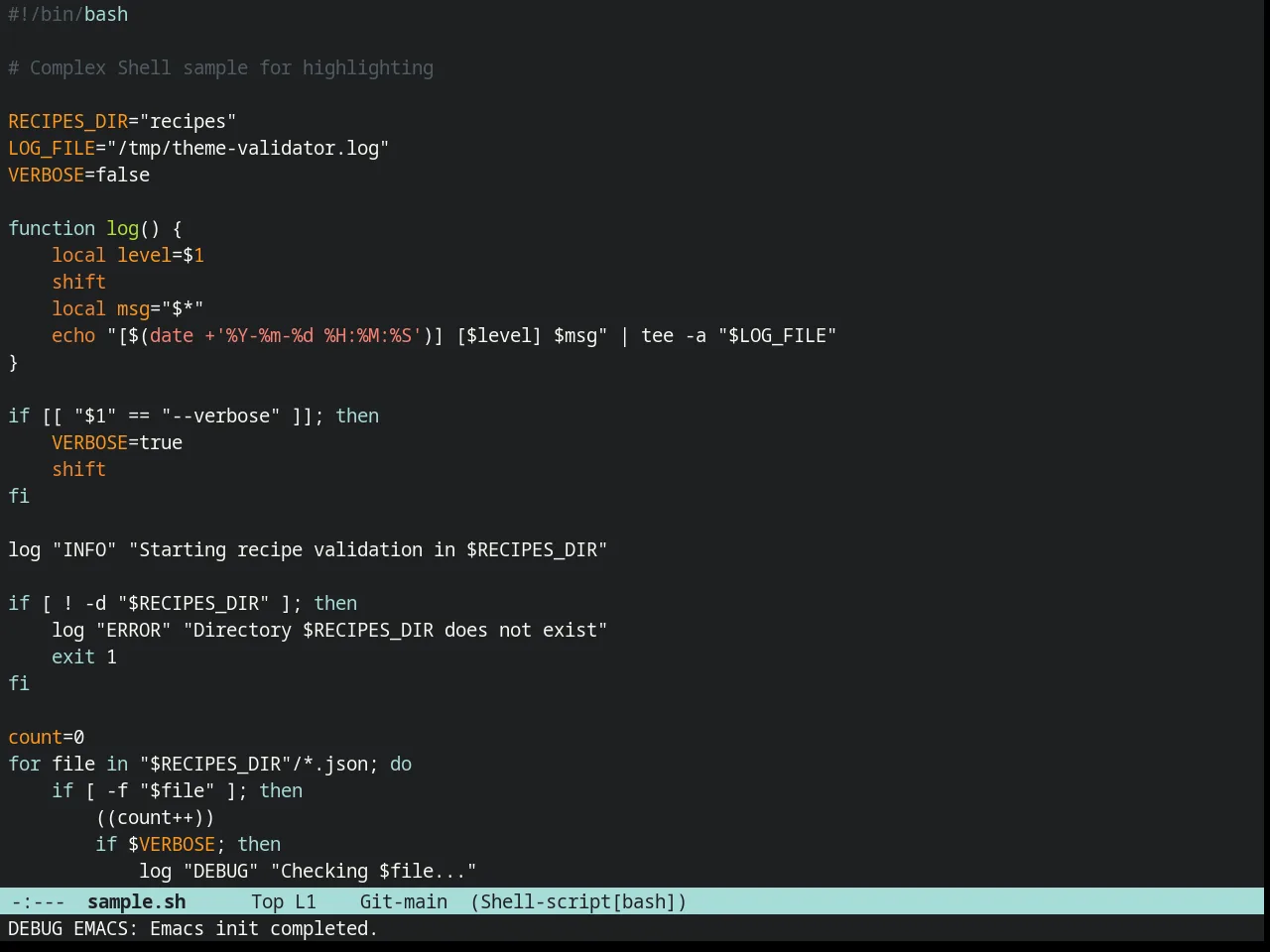
Task: Click the VERBOSE=false line
Action: [79, 175]
